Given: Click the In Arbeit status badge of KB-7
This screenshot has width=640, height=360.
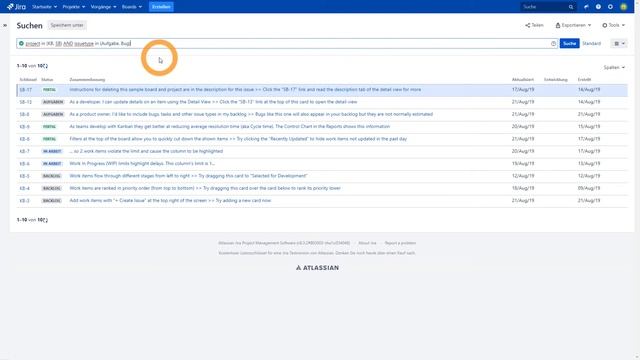Looking at the screenshot, I should (x=52, y=151).
